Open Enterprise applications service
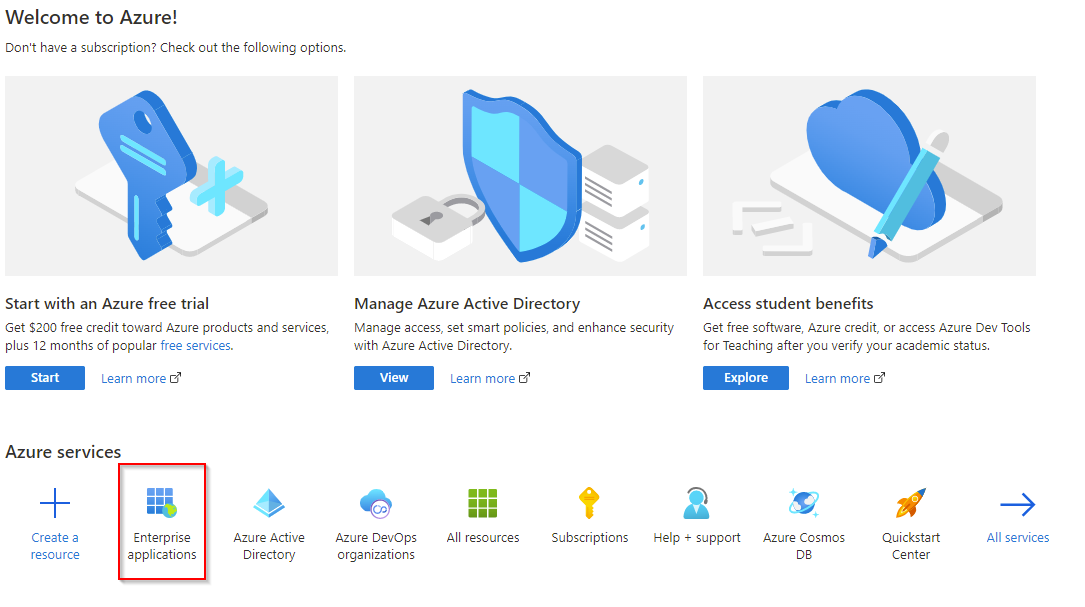 coord(161,522)
